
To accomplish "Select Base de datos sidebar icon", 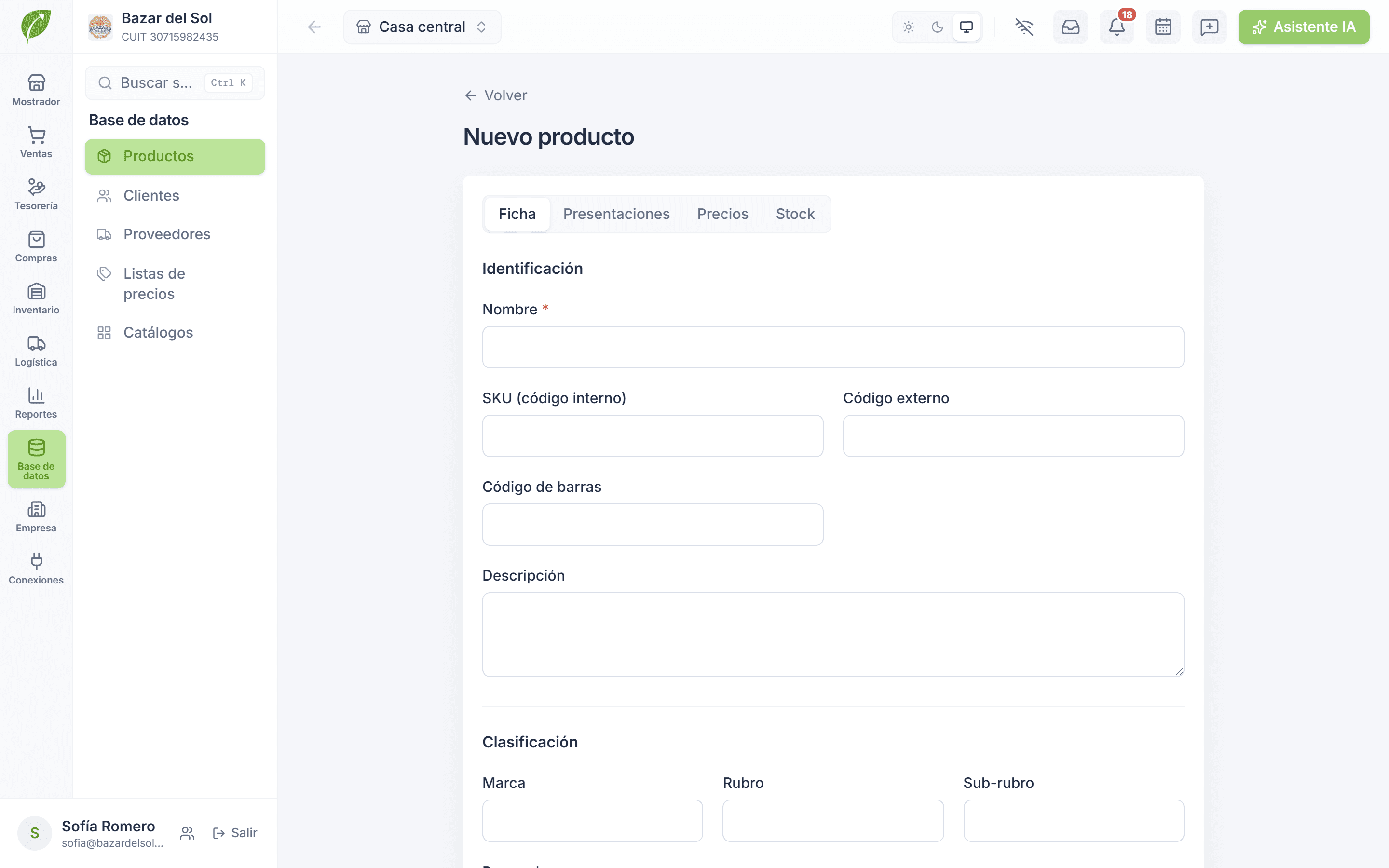I will point(36,459).
